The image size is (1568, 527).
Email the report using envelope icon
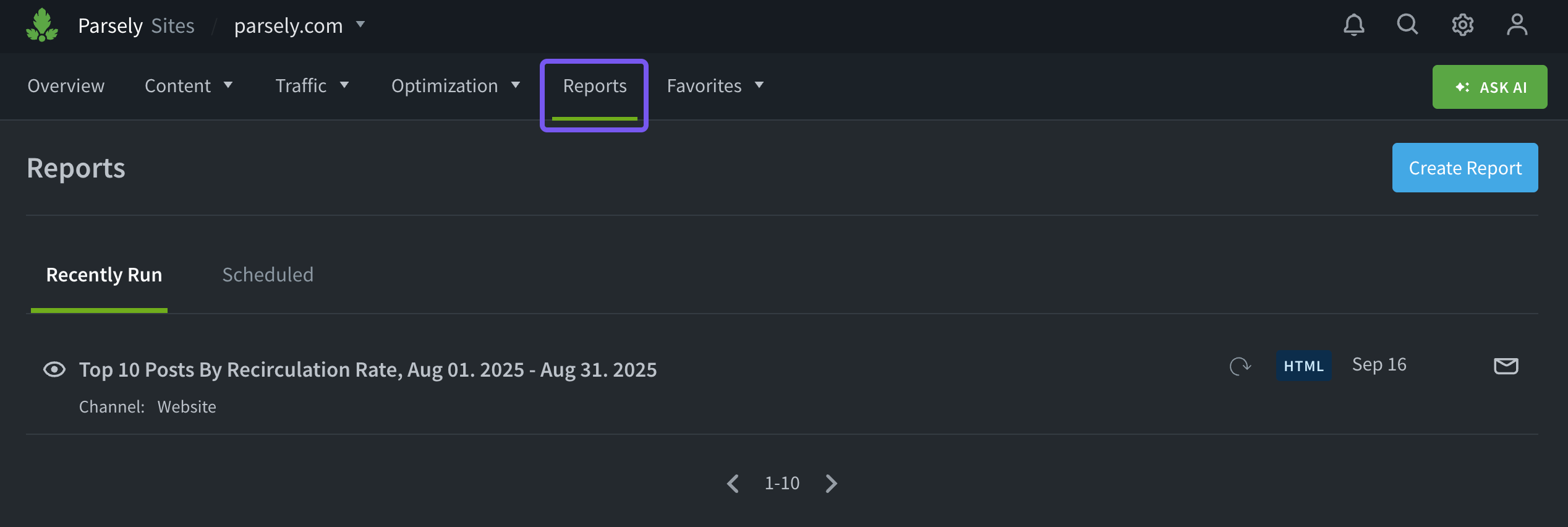(x=1506, y=366)
